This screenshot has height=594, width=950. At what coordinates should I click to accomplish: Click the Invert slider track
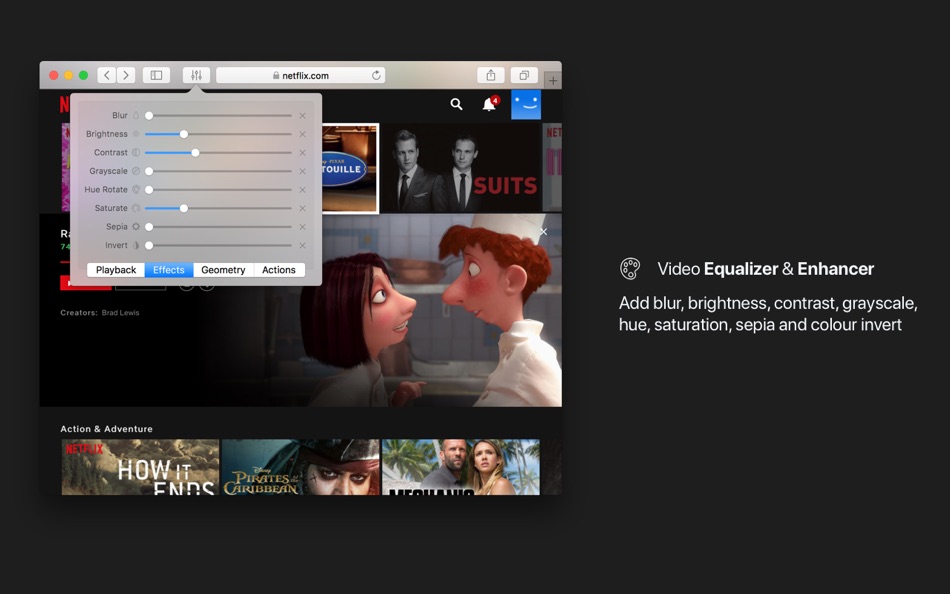pos(219,245)
